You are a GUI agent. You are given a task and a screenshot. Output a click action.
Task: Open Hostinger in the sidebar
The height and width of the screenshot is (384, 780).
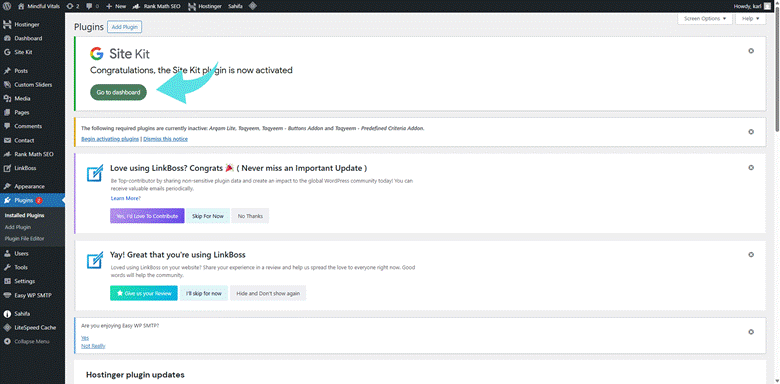click(32, 24)
